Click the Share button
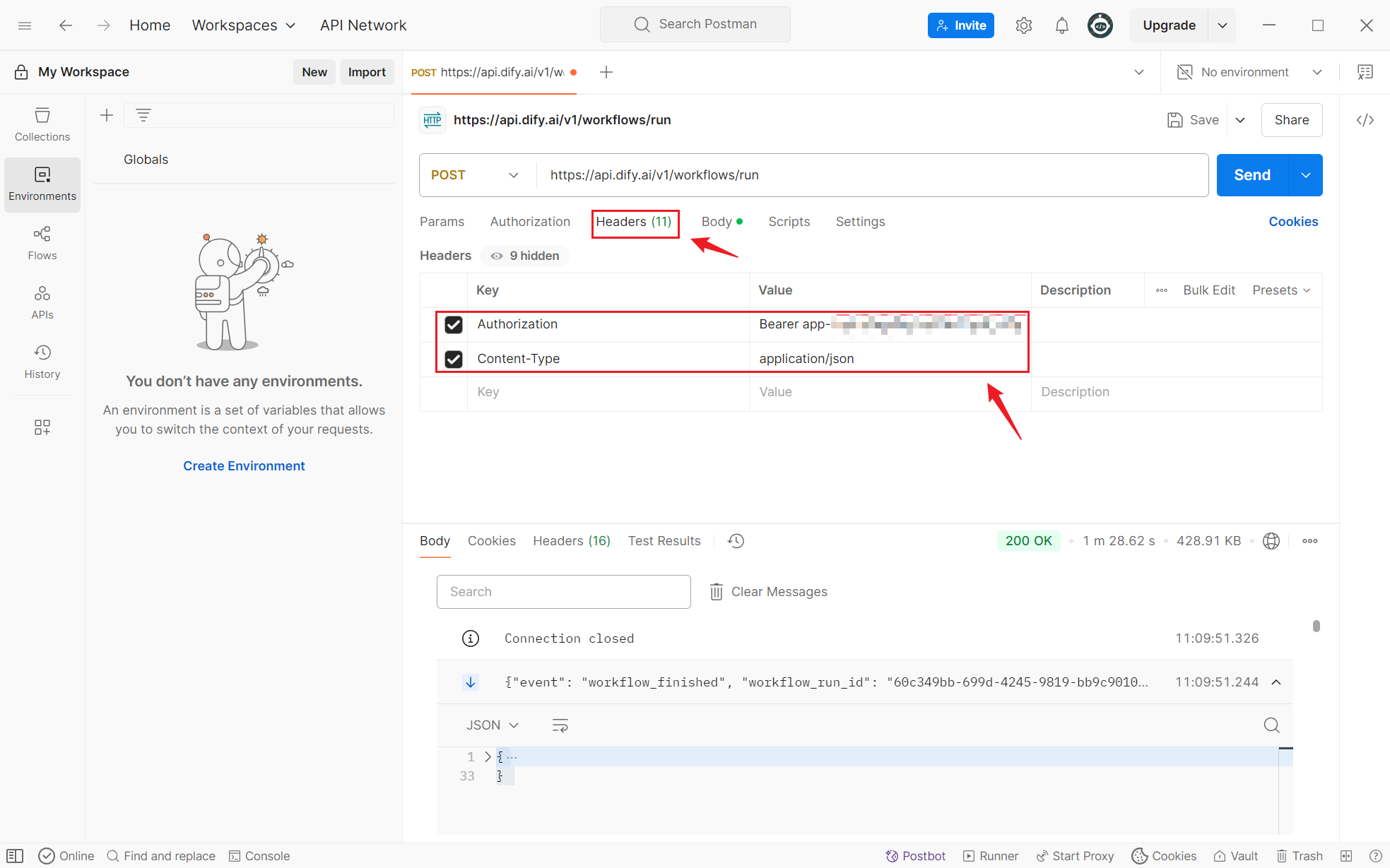The height and width of the screenshot is (868, 1390). pos(1292,120)
